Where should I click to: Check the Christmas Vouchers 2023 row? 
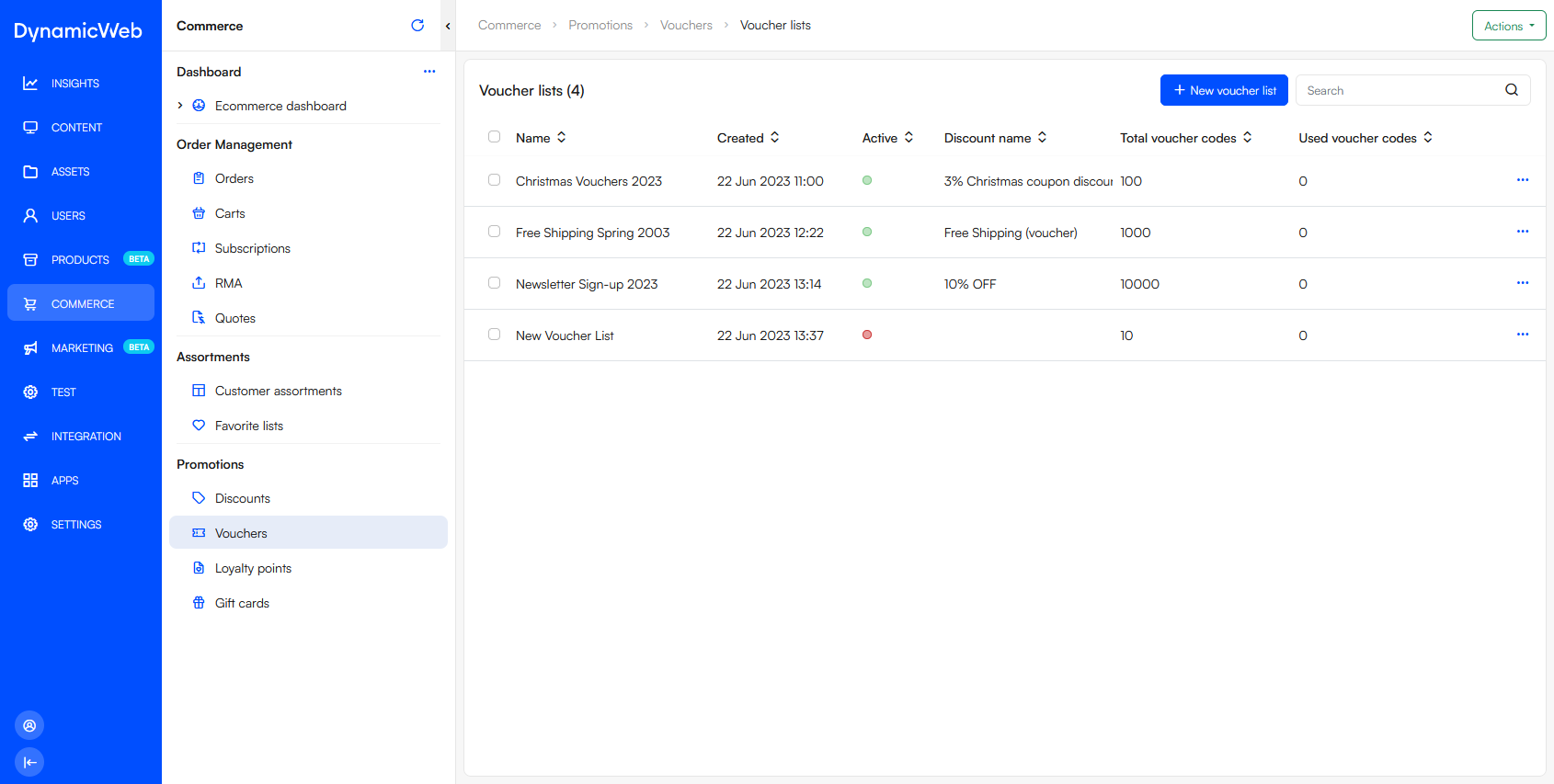click(495, 180)
